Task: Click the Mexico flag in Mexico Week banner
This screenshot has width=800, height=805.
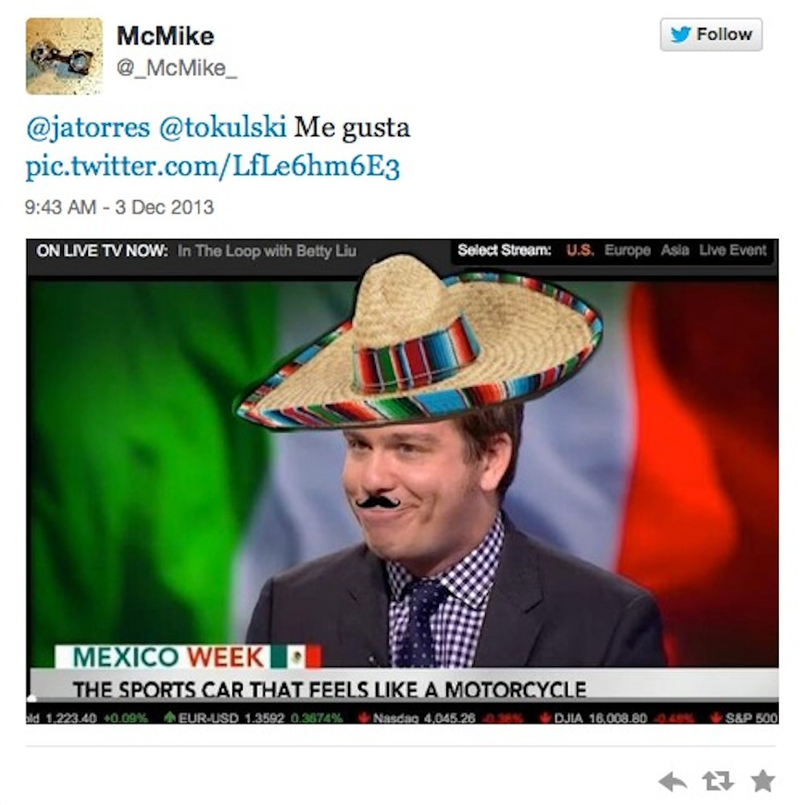Action: [x=296, y=657]
